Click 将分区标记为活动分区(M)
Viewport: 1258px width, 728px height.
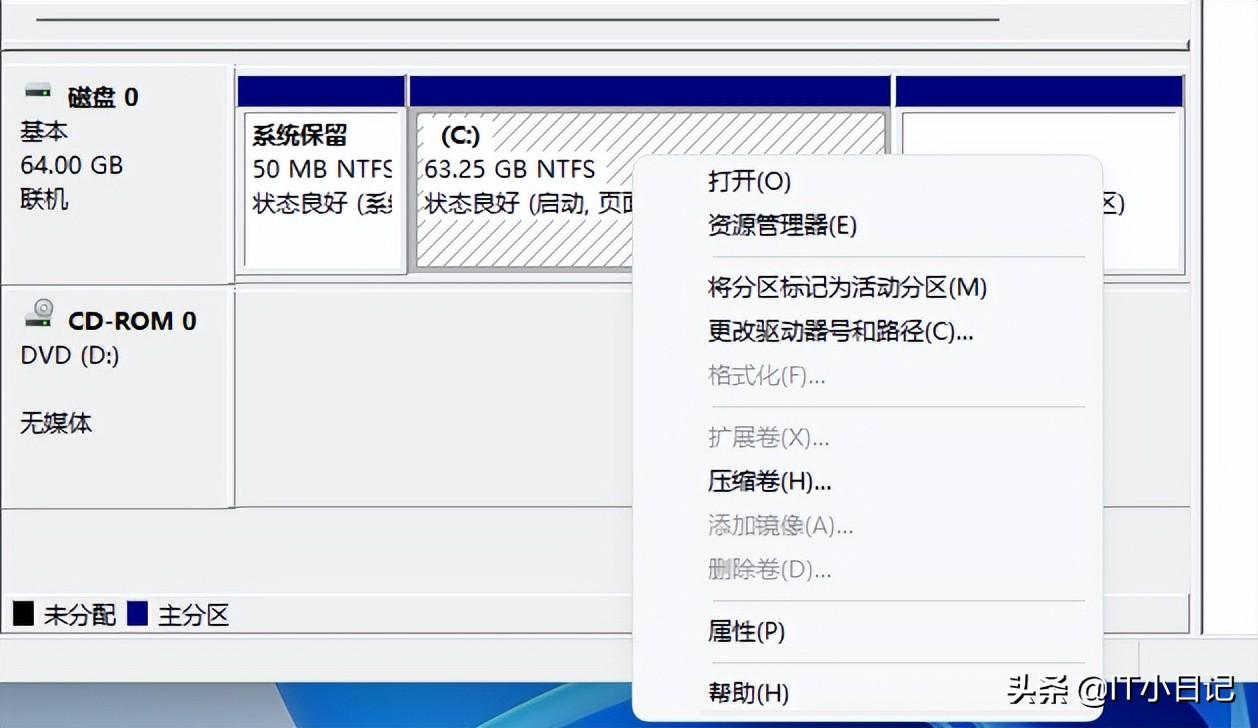coord(847,288)
